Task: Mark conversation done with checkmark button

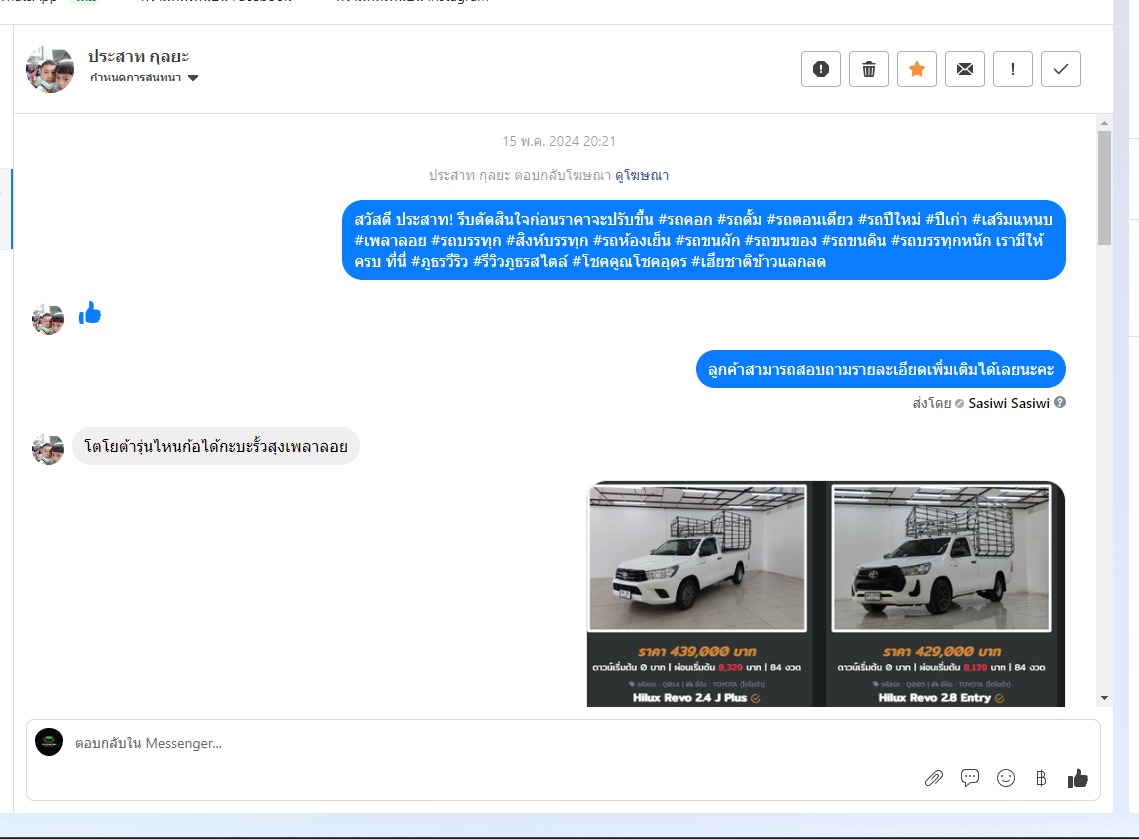Action: point(1061,69)
